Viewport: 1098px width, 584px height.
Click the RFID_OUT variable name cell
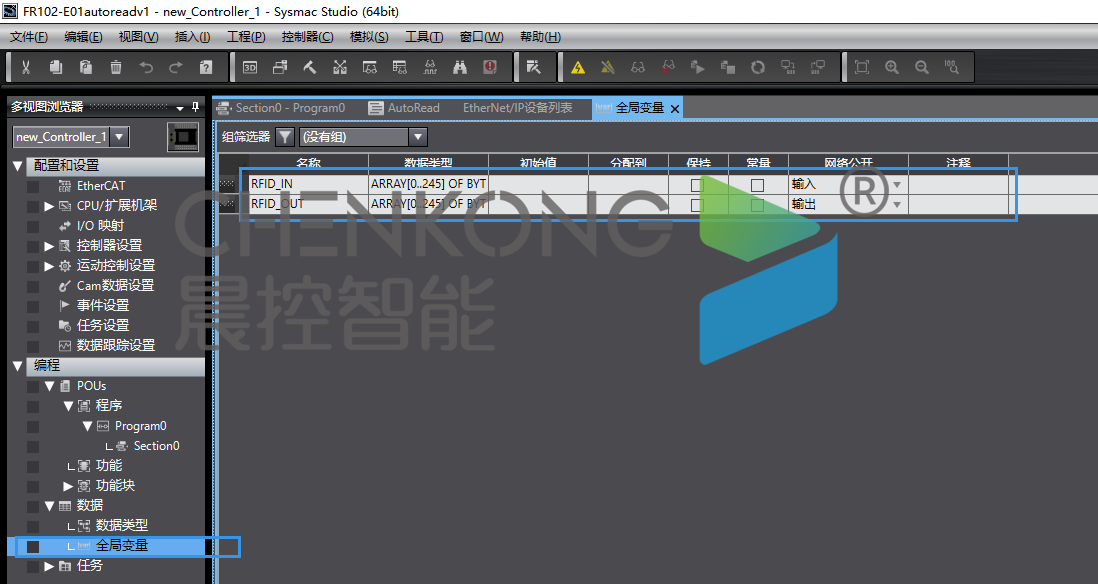click(308, 204)
